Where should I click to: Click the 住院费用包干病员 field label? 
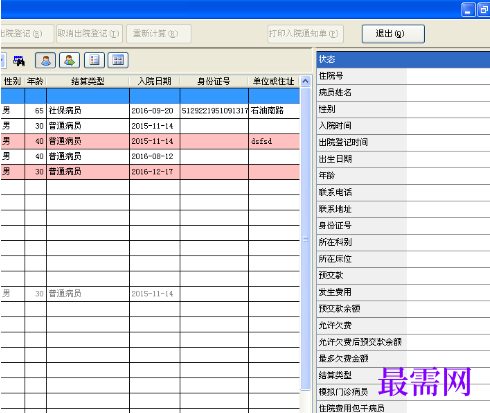(352, 408)
